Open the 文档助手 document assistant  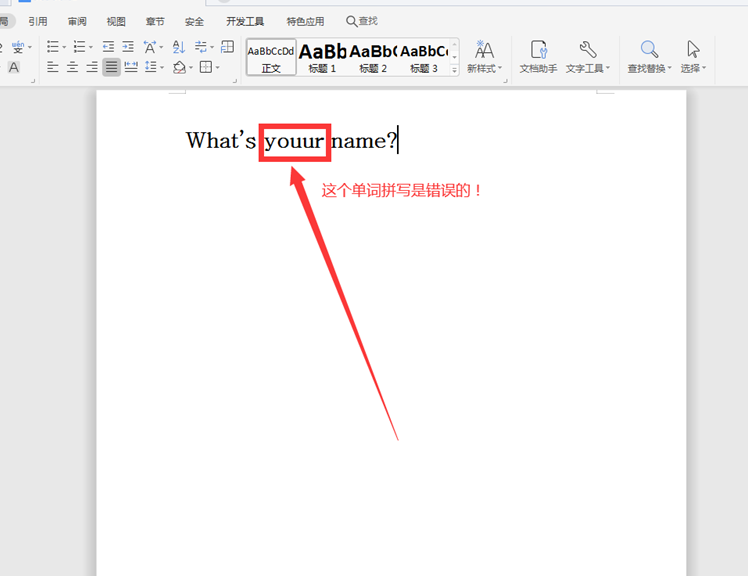(538, 56)
